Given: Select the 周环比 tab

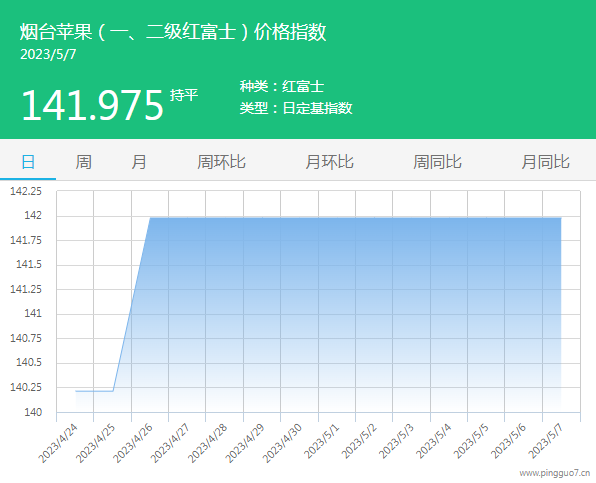Looking at the screenshot, I should coord(221,162).
